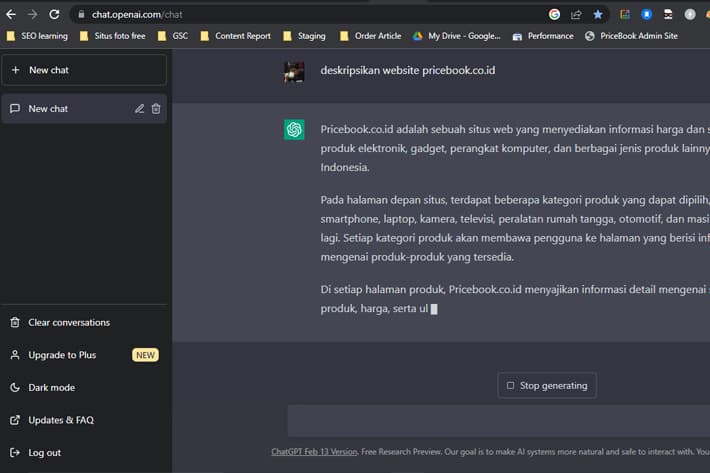Open Content Report bookmark folder

click(x=235, y=36)
